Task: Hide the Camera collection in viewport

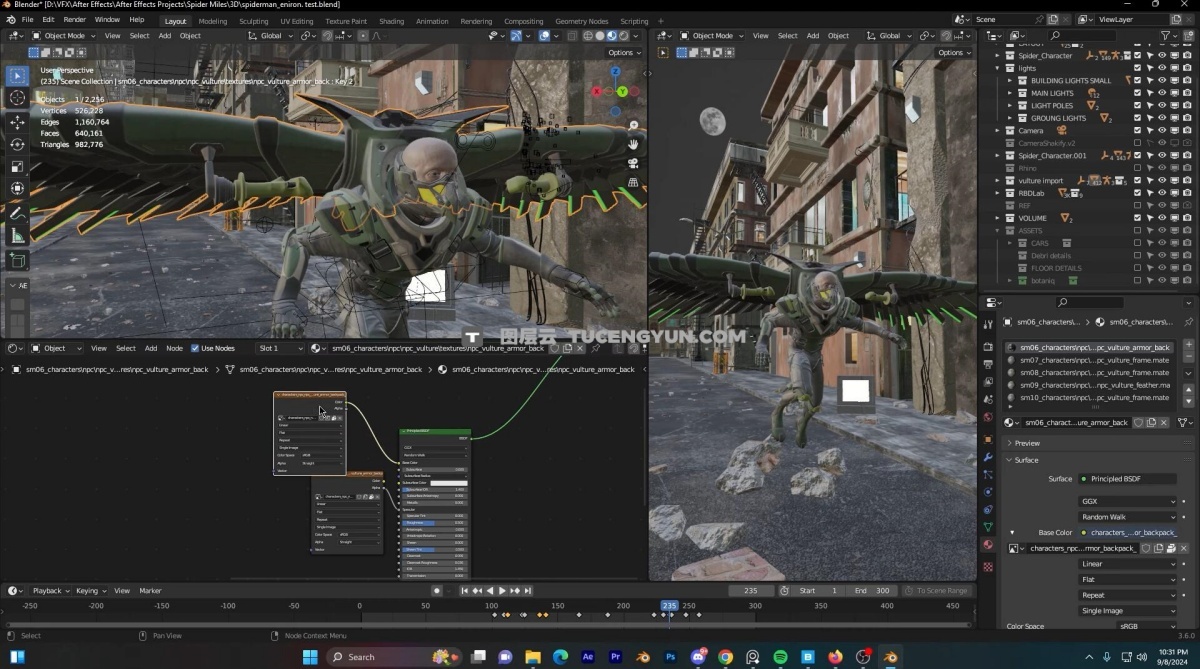Action: (x=1161, y=130)
